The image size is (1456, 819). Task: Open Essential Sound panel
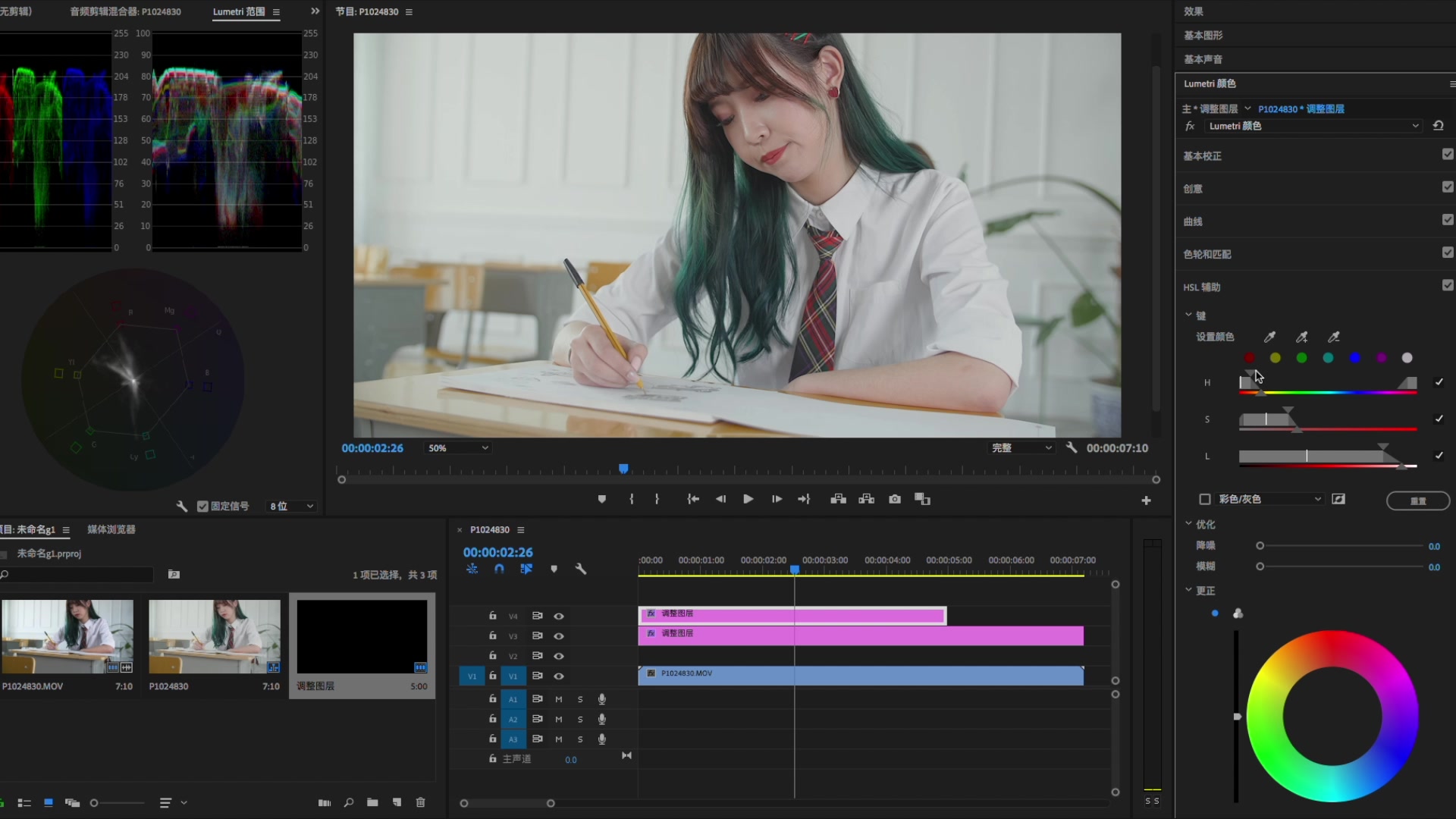[x=1203, y=59]
